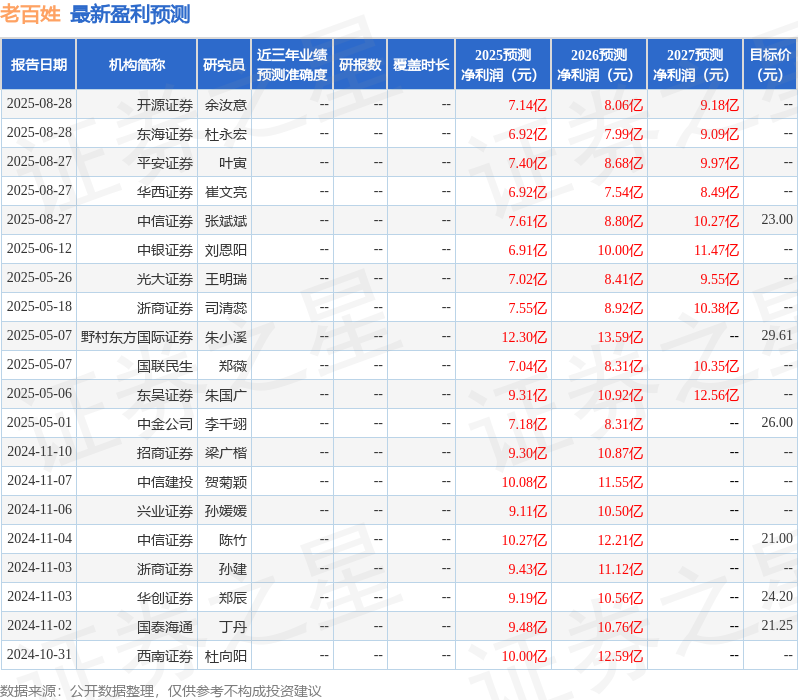Select target price 29.61
The image size is (798, 700).
point(777,335)
